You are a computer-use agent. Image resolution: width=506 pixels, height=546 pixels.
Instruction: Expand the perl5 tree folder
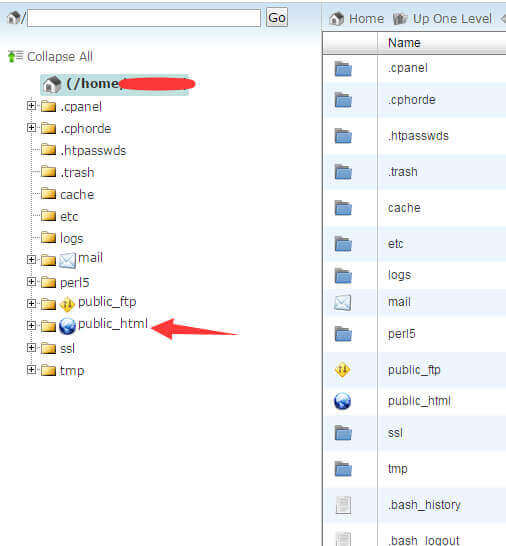[x=31, y=281]
